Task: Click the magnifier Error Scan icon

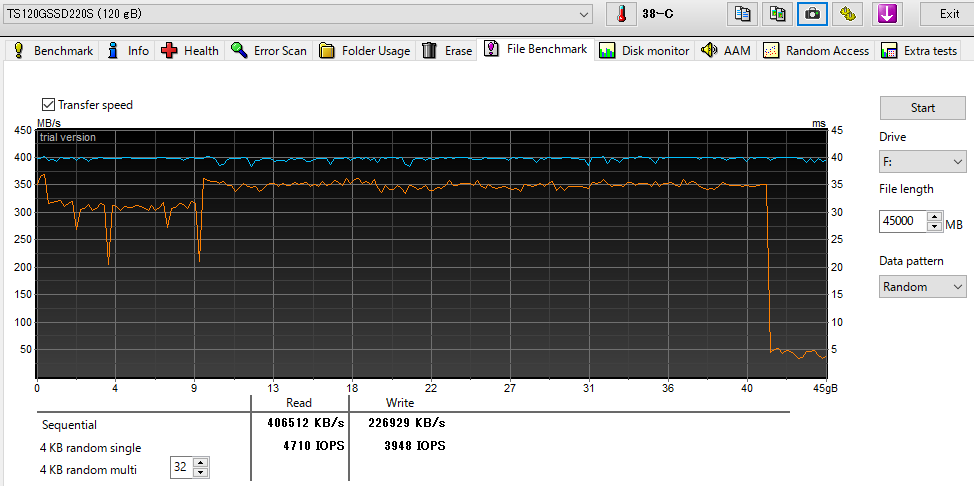Action: [x=240, y=51]
